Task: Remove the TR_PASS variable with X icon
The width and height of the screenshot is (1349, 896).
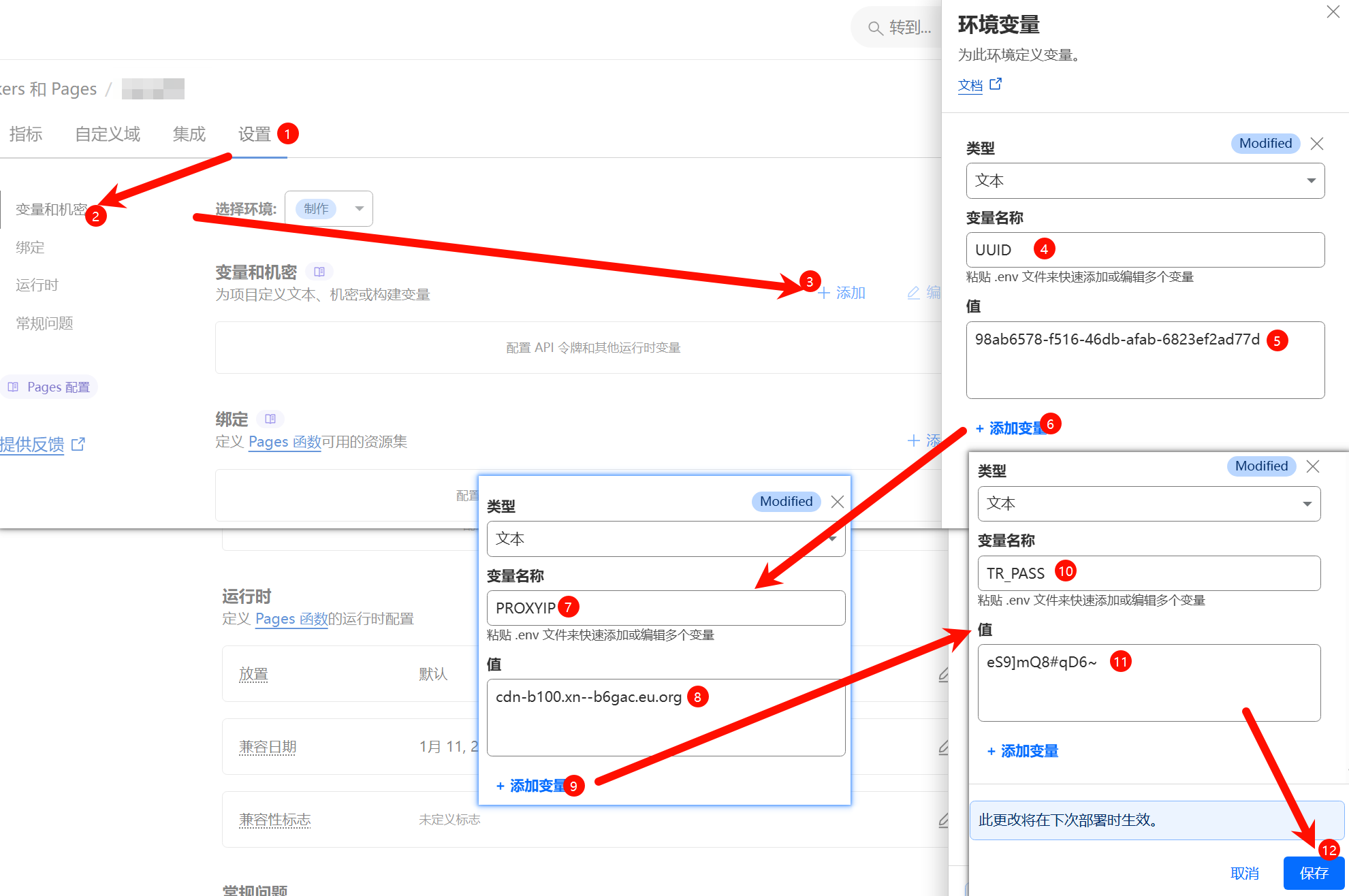Action: 1313,466
